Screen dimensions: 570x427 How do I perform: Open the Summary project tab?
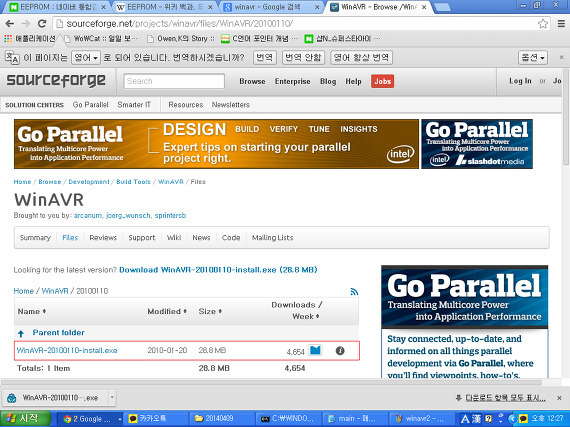[x=35, y=238]
